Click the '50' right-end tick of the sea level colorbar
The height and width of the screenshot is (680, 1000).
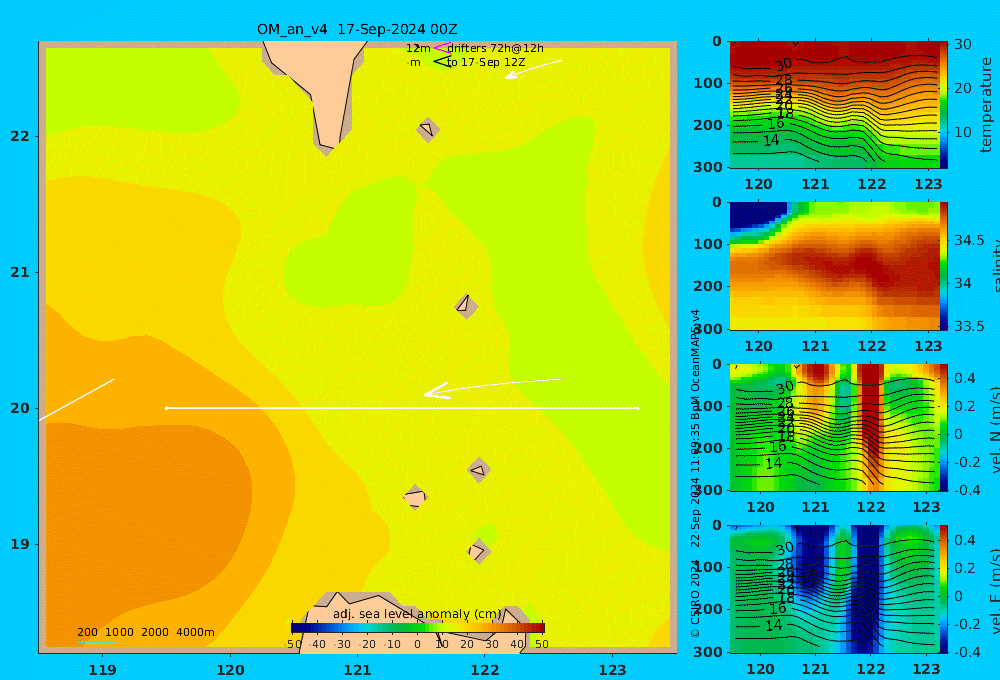click(541, 644)
